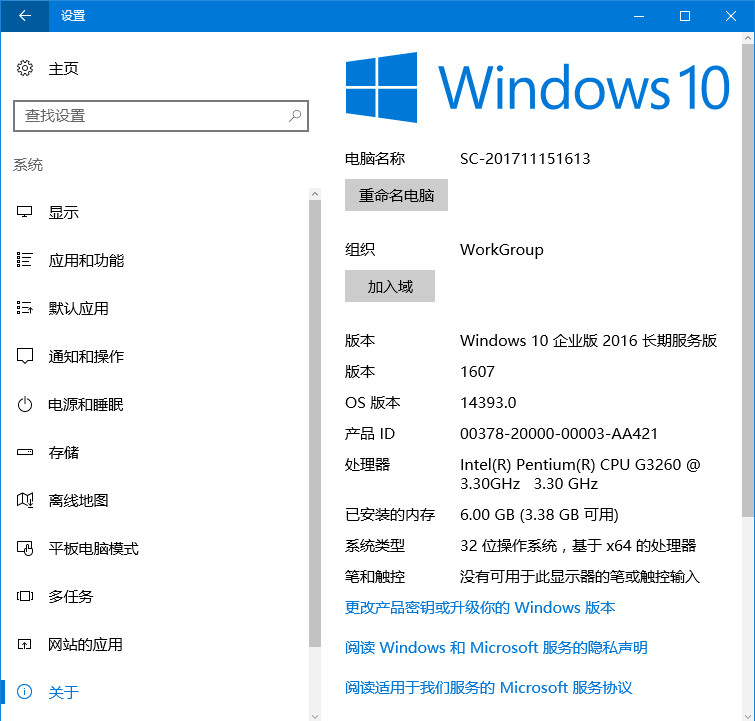Select the apps and features list icon
Image resolution: width=755 pixels, height=721 pixels.
(25, 260)
